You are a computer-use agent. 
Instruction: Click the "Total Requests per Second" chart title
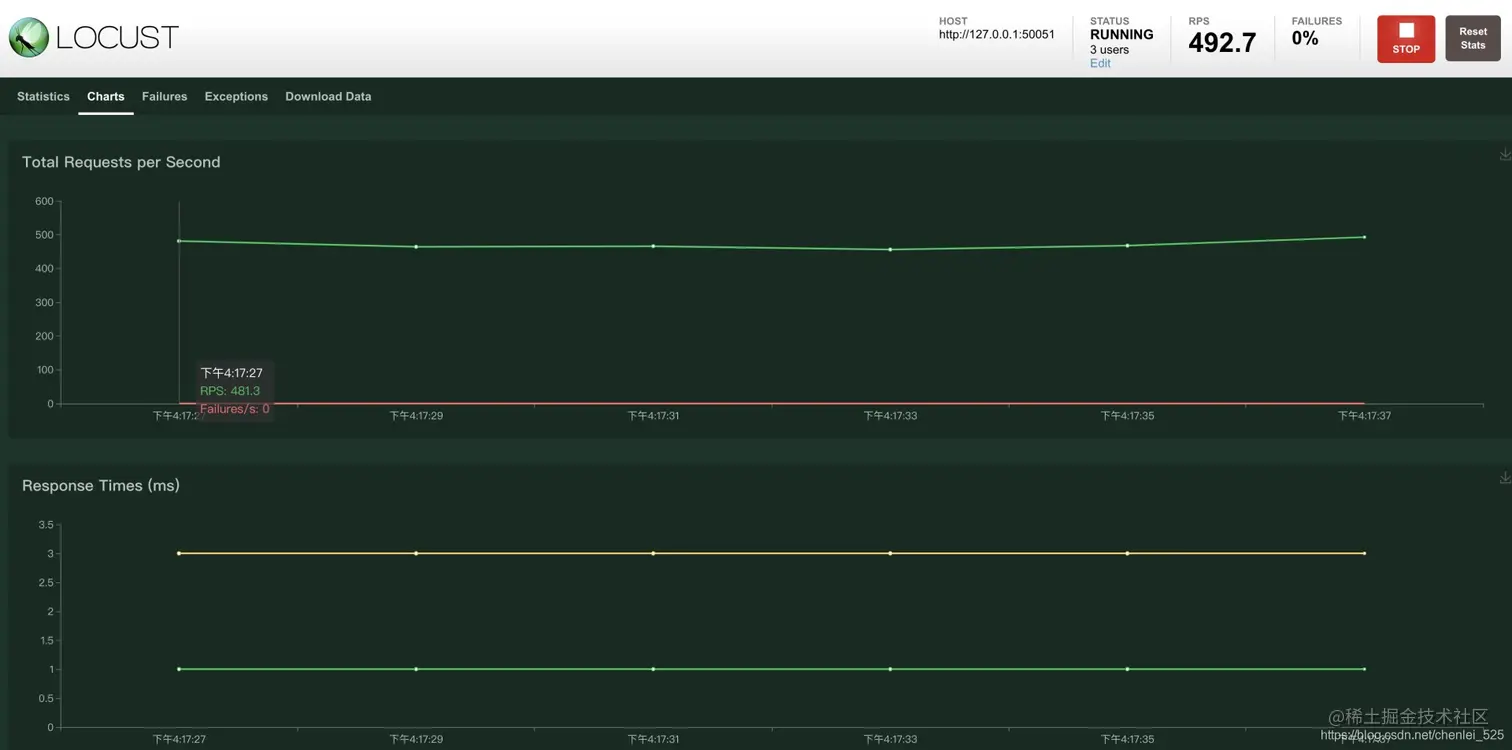pyautogui.click(x=121, y=162)
